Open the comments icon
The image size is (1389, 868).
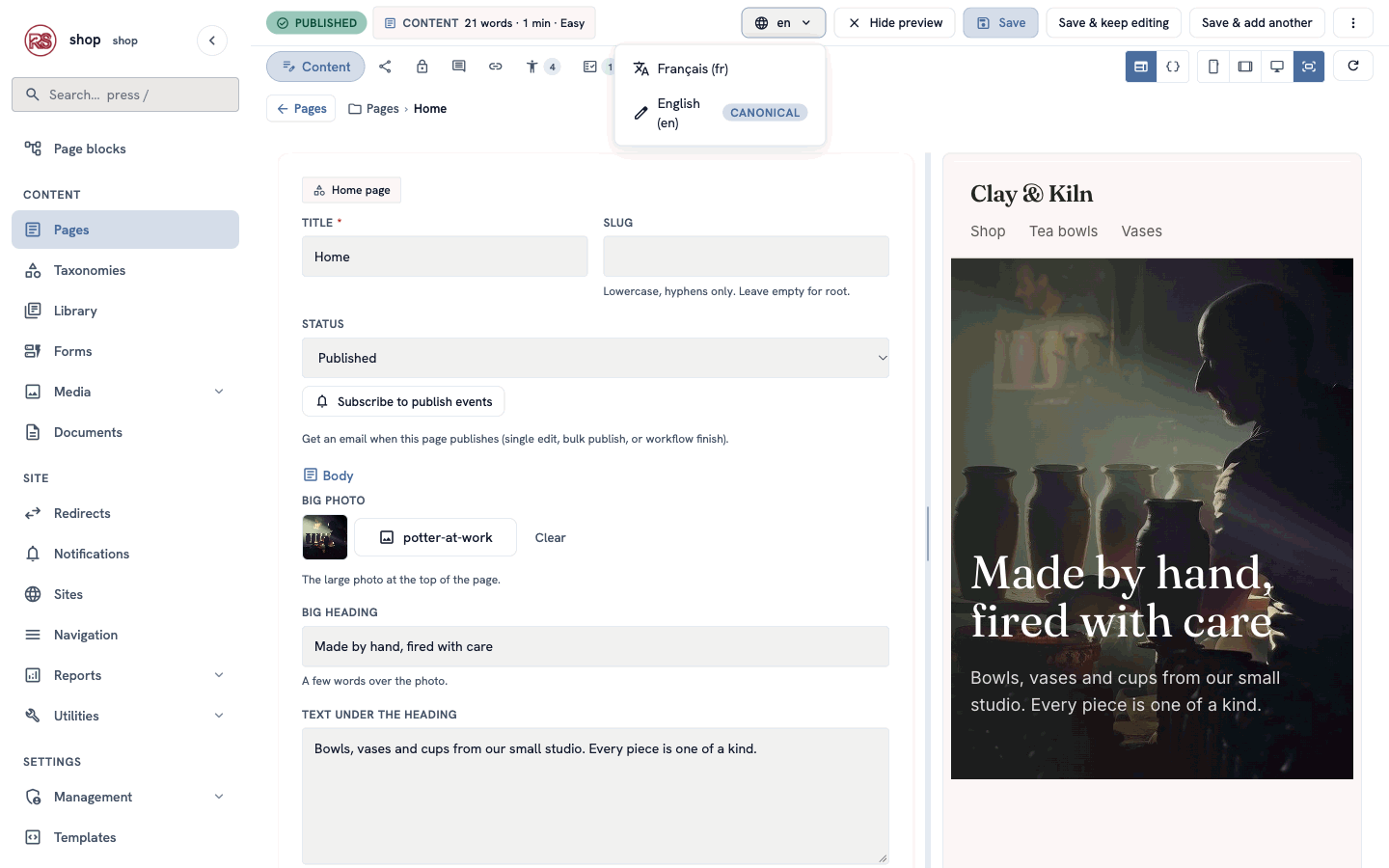coord(458,67)
